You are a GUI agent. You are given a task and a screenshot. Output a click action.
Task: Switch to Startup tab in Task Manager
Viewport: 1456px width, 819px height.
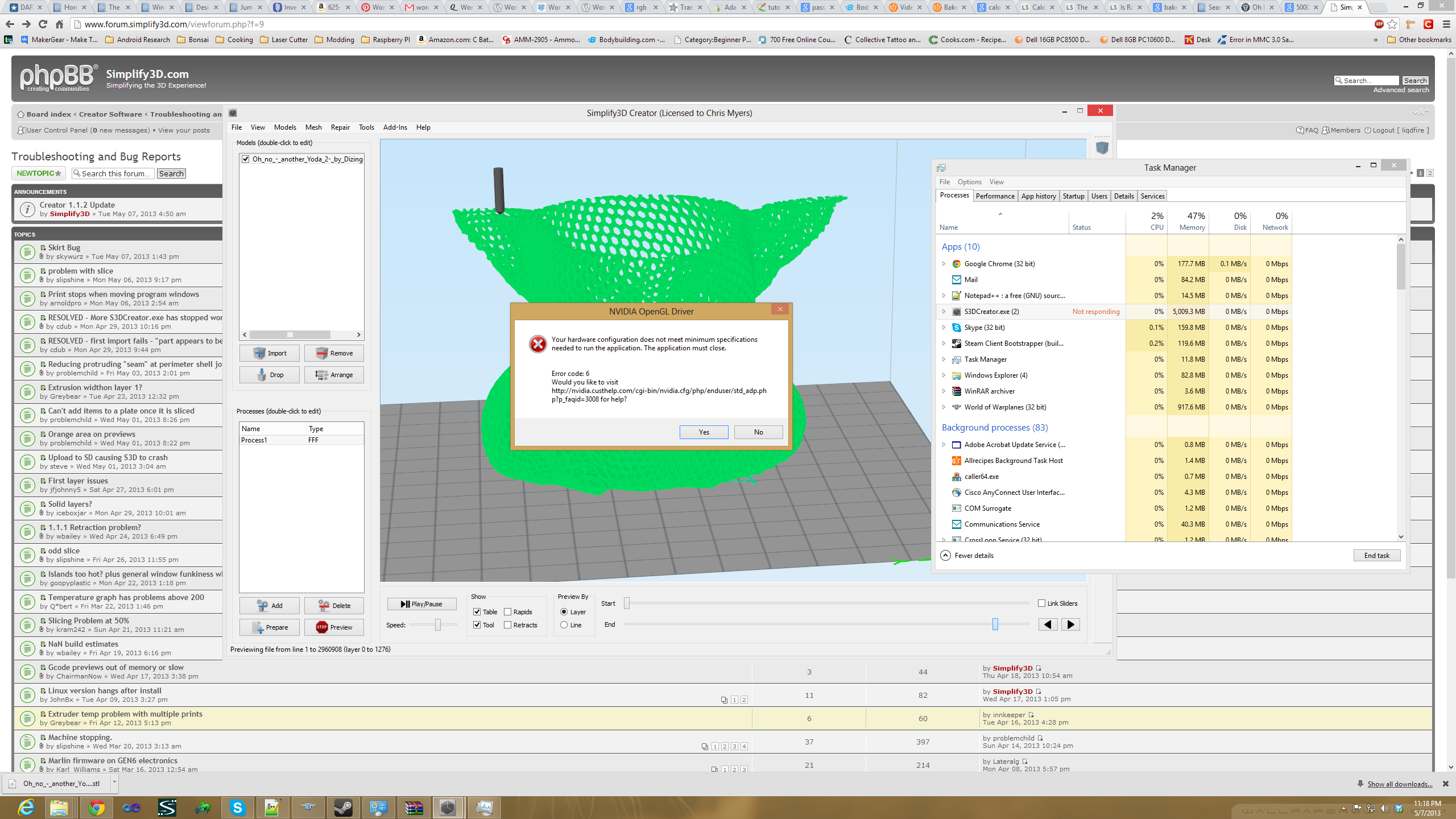click(x=1073, y=196)
